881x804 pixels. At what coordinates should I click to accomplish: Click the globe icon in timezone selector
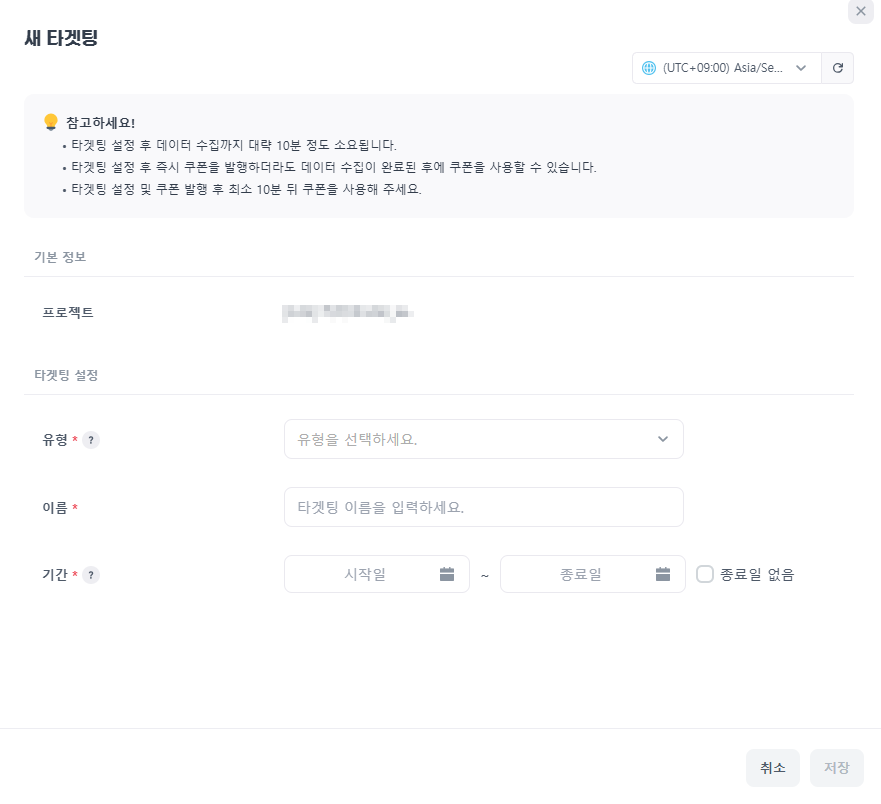pyautogui.click(x=649, y=68)
